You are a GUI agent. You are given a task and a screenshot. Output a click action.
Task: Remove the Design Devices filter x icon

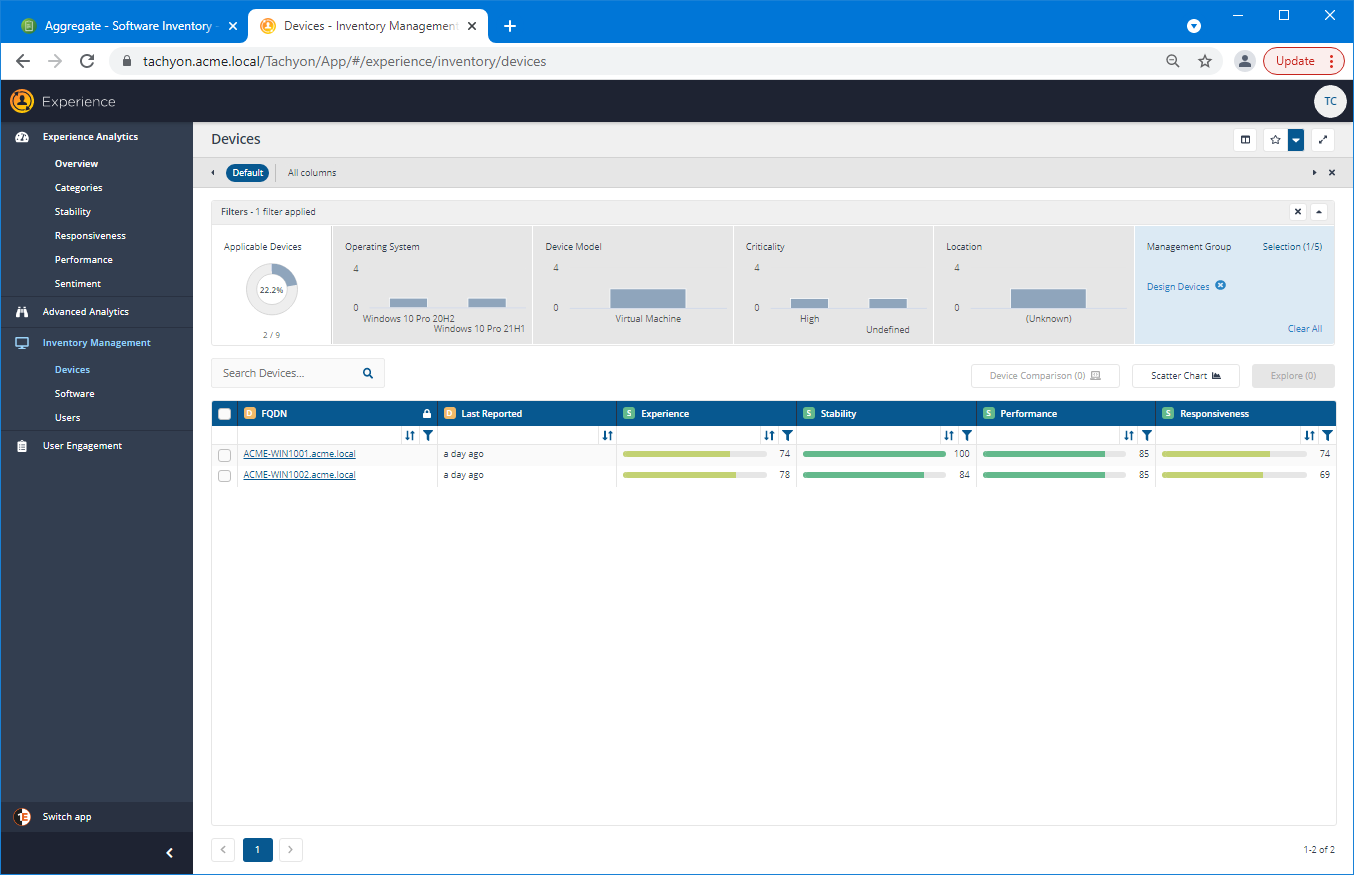tap(1221, 286)
